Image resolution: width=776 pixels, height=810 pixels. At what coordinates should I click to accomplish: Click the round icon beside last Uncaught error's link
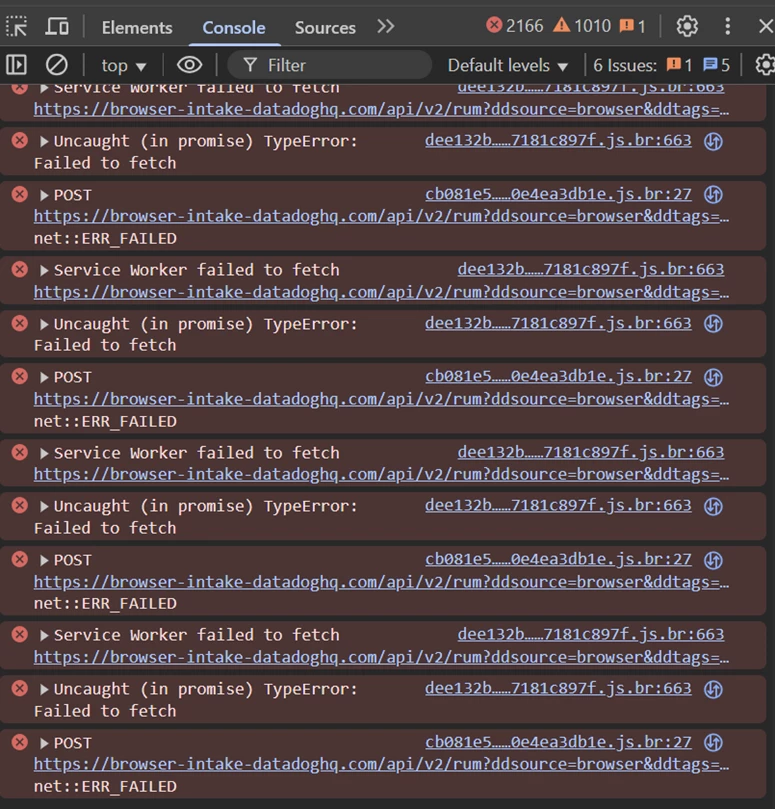click(x=713, y=689)
